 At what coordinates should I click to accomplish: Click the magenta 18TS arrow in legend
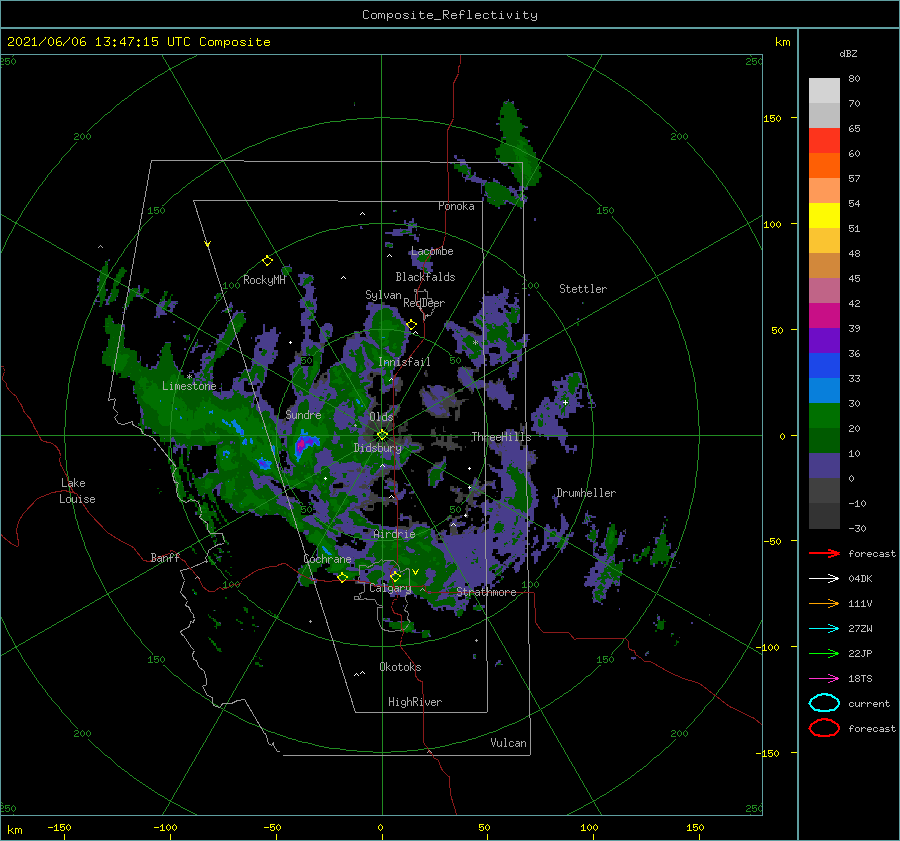[x=824, y=679]
